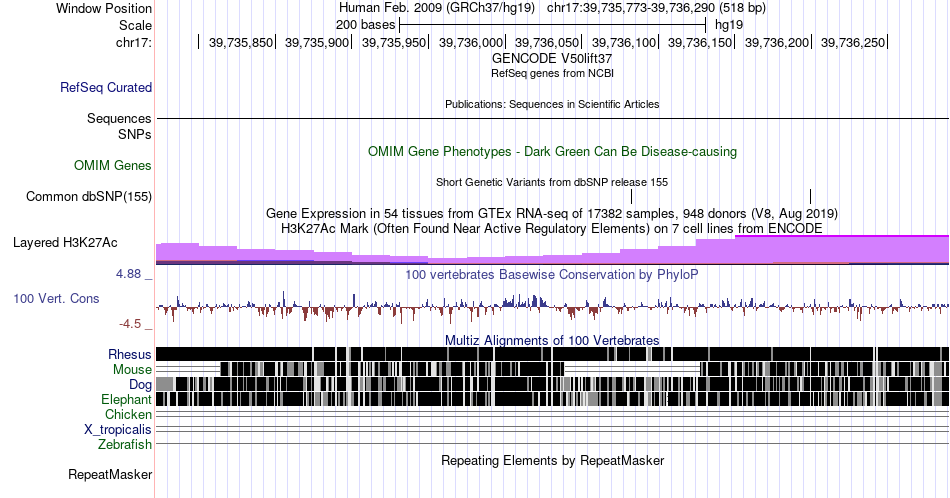The width and height of the screenshot is (950, 498).
Task: Click the SNPs track label
Action: pyautogui.click(x=135, y=134)
